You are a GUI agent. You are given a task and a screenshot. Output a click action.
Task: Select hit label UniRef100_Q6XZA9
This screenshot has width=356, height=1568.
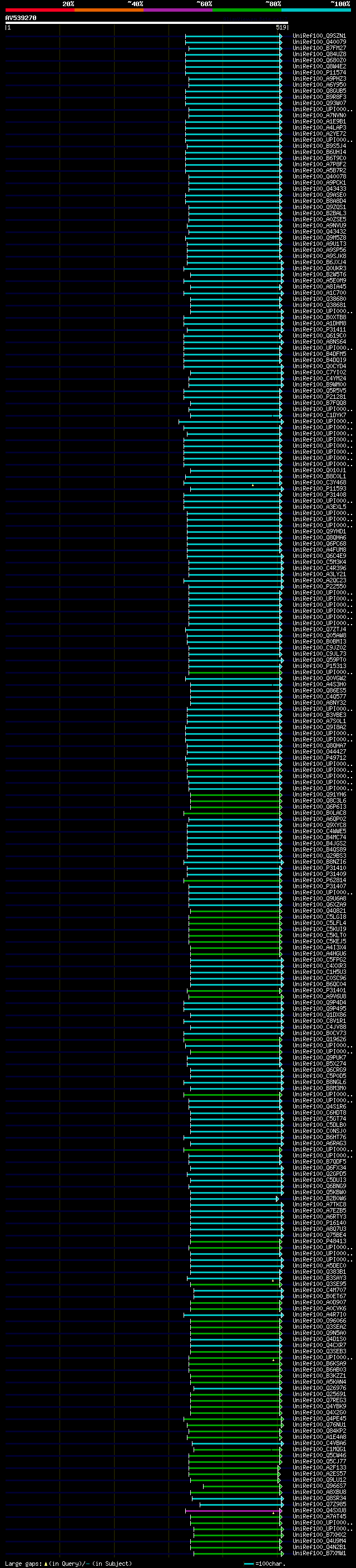tap(319, 904)
